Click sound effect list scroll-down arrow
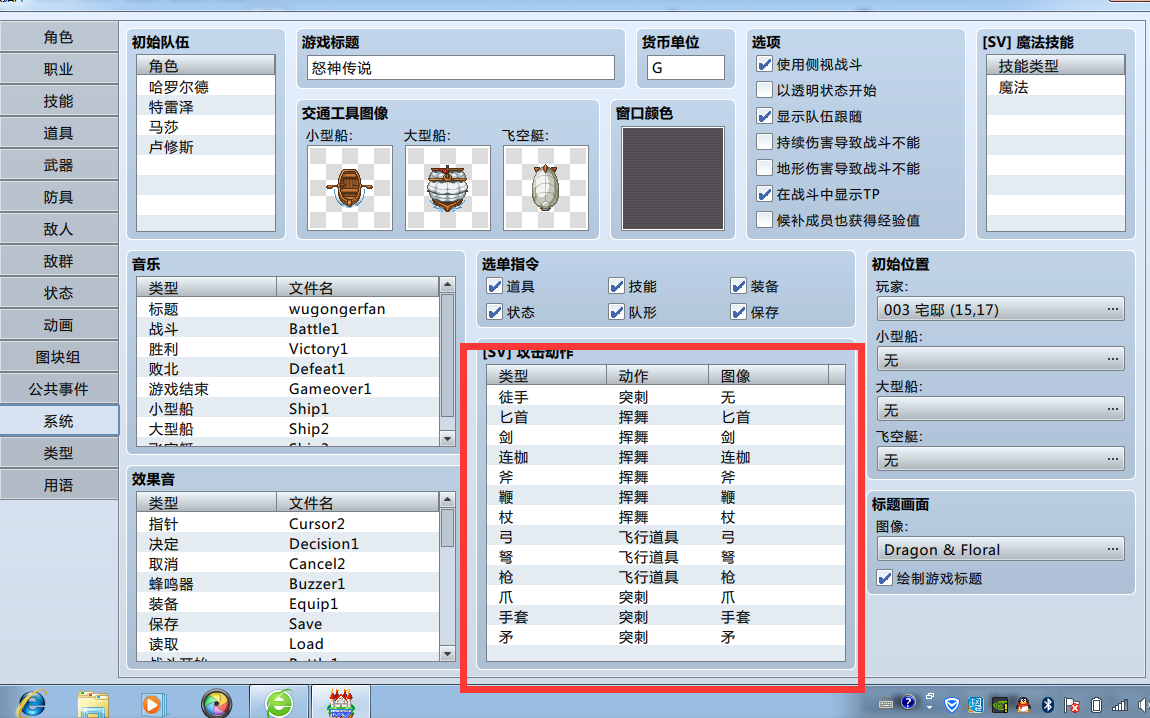1150x718 pixels. pyautogui.click(x=447, y=653)
